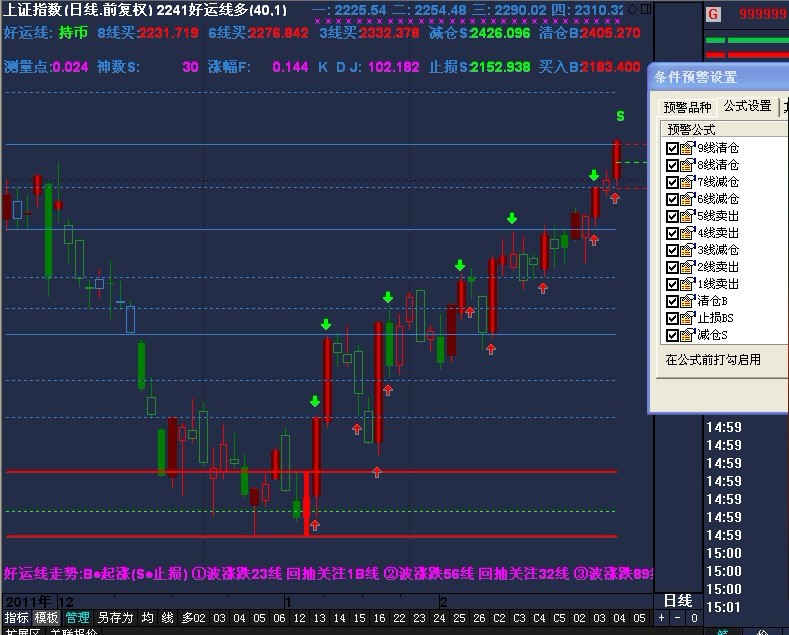The width and height of the screenshot is (789, 635).
Task: Click the green S signal marker on chart
Action: [620, 117]
